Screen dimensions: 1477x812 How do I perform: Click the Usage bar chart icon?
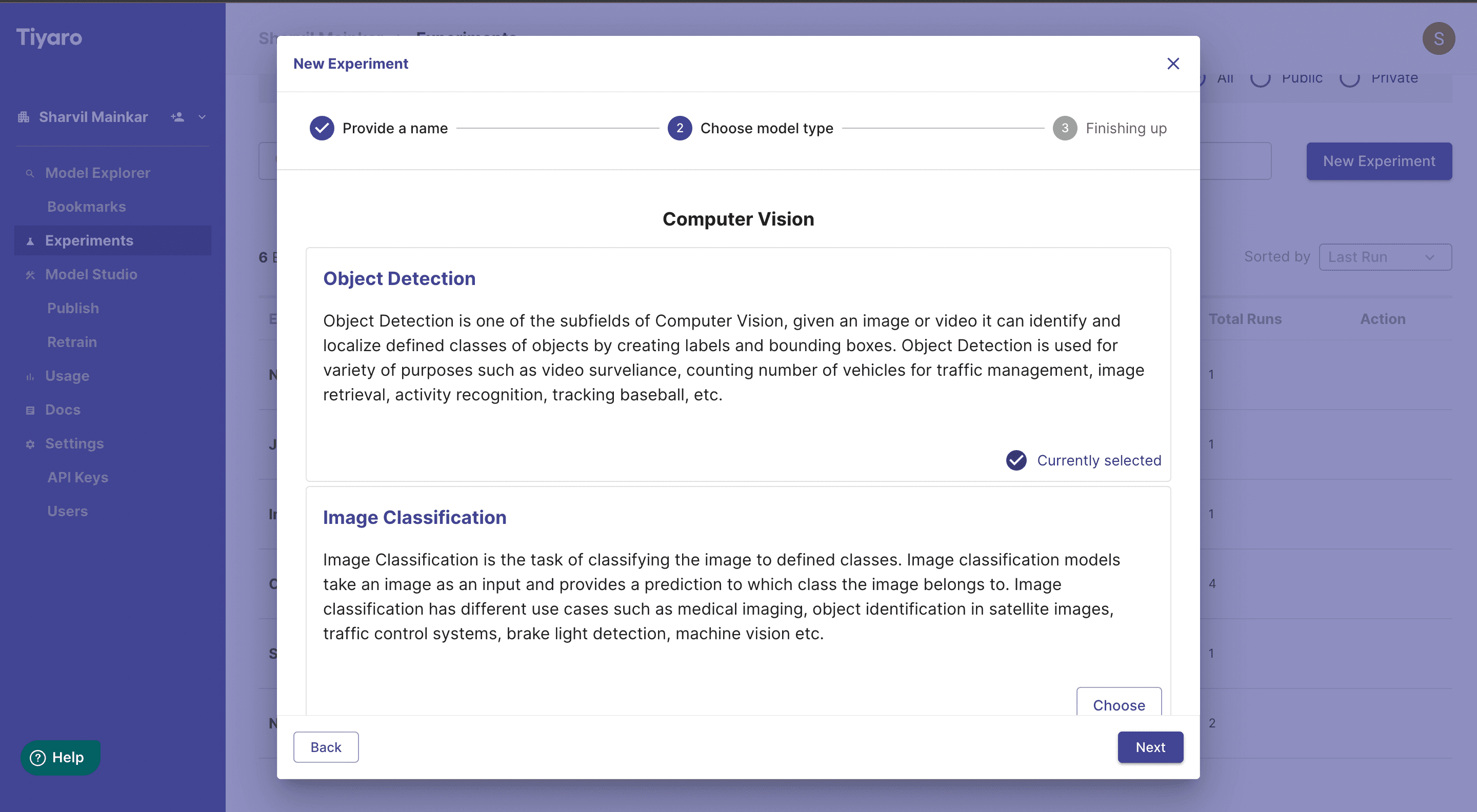coord(30,376)
